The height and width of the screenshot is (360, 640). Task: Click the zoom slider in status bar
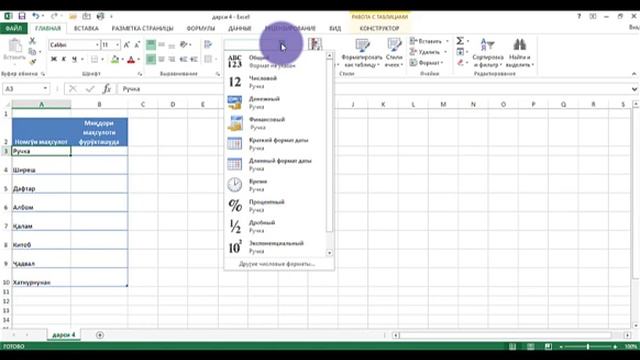tap(588, 347)
